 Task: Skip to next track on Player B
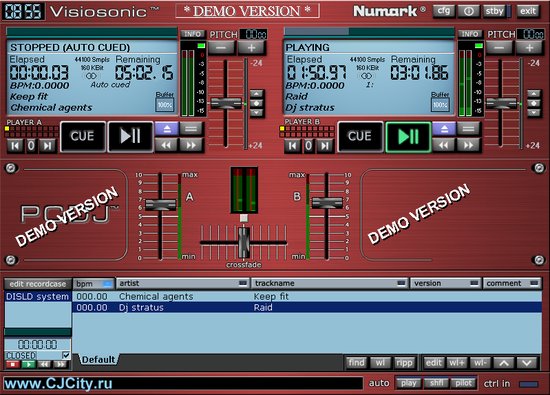[325, 146]
